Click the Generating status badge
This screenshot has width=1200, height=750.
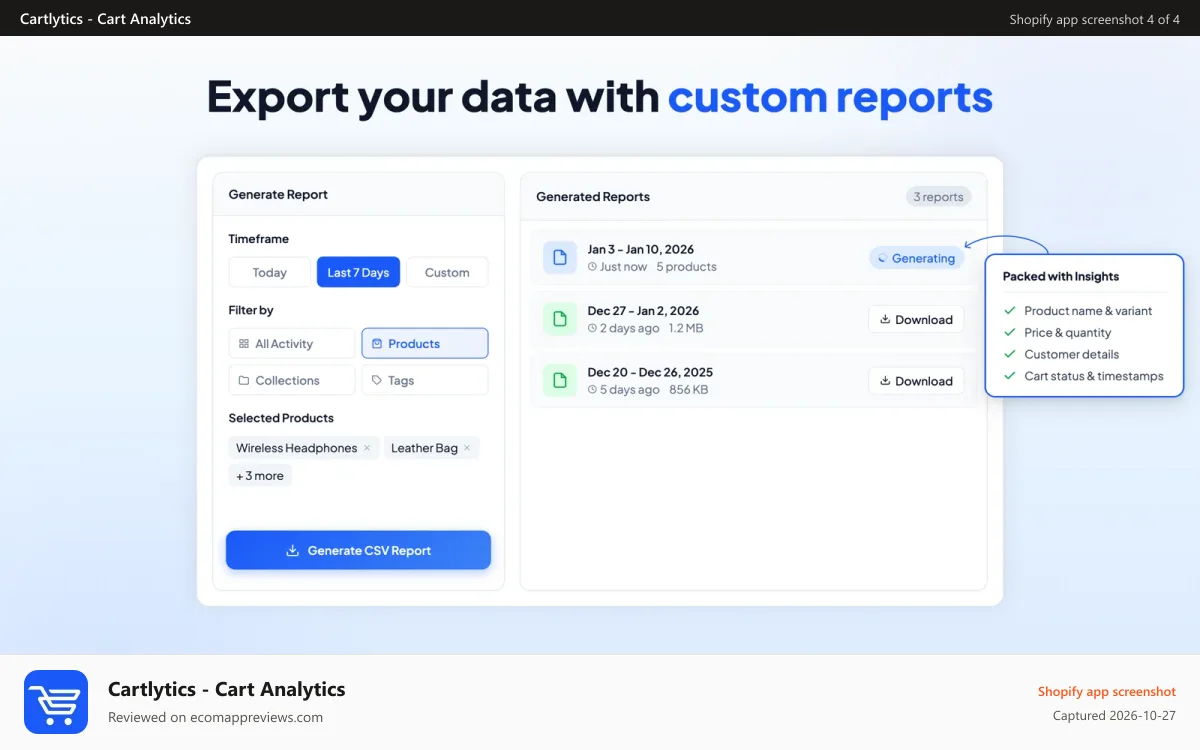click(916, 258)
